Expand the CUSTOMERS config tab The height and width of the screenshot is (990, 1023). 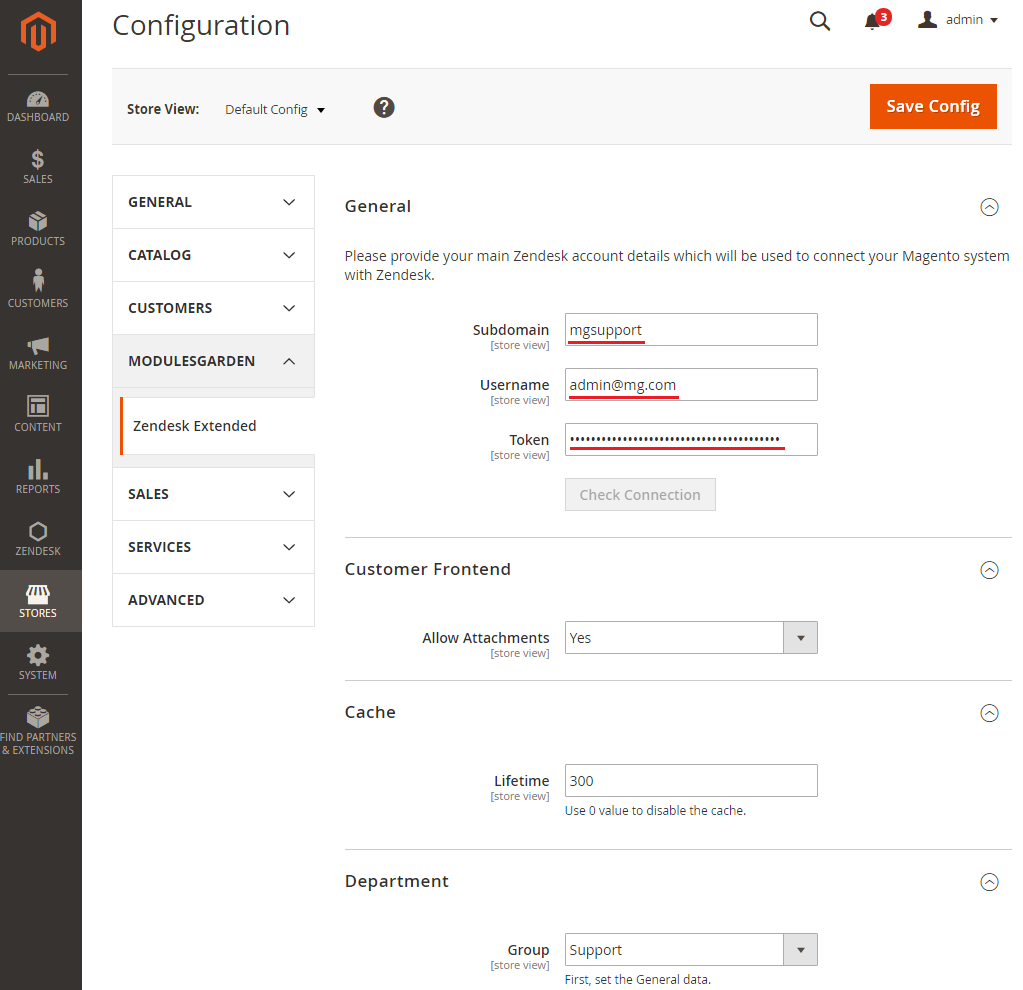[213, 308]
